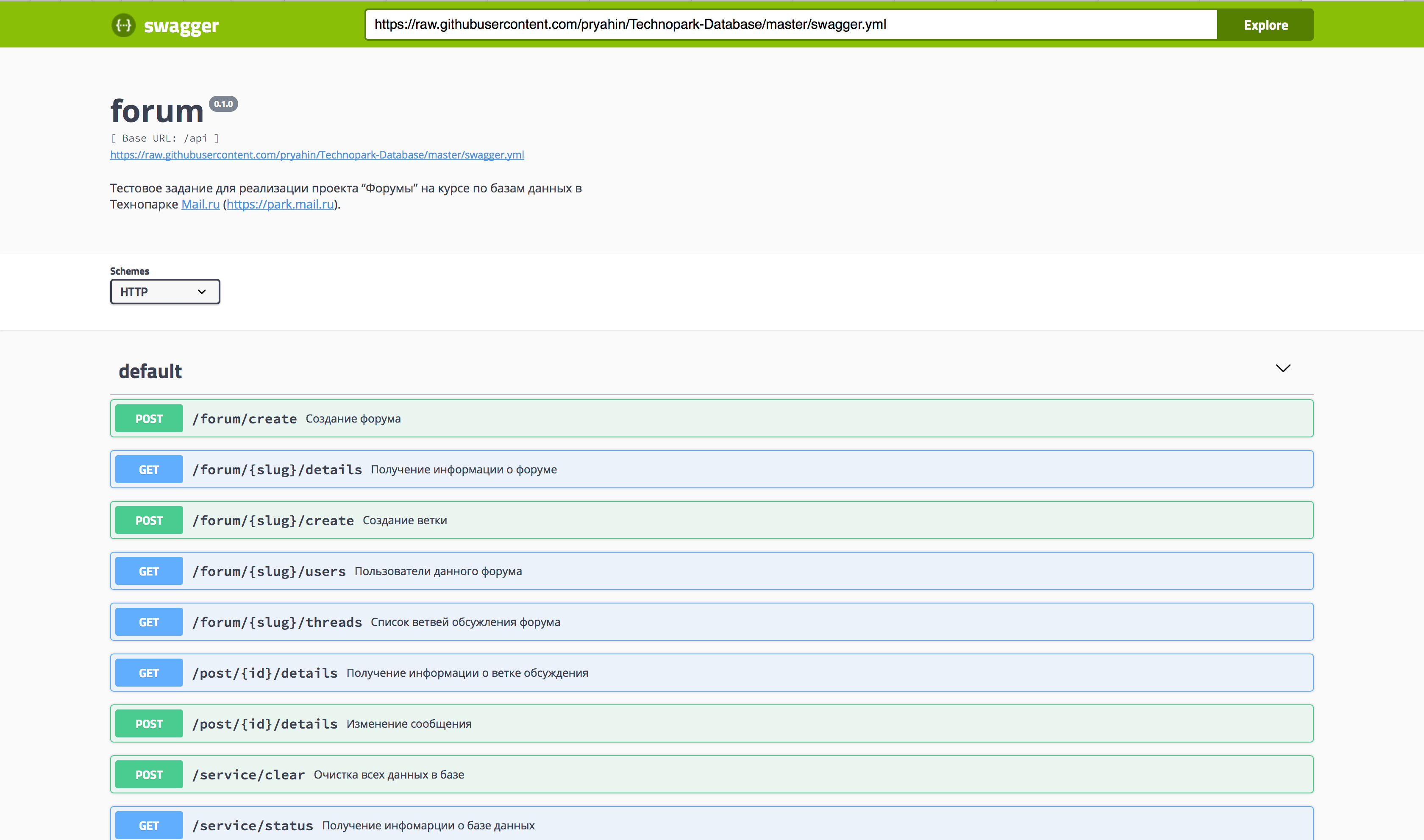
Task: Click the swagger.yml URL input field
Action: 791,24
